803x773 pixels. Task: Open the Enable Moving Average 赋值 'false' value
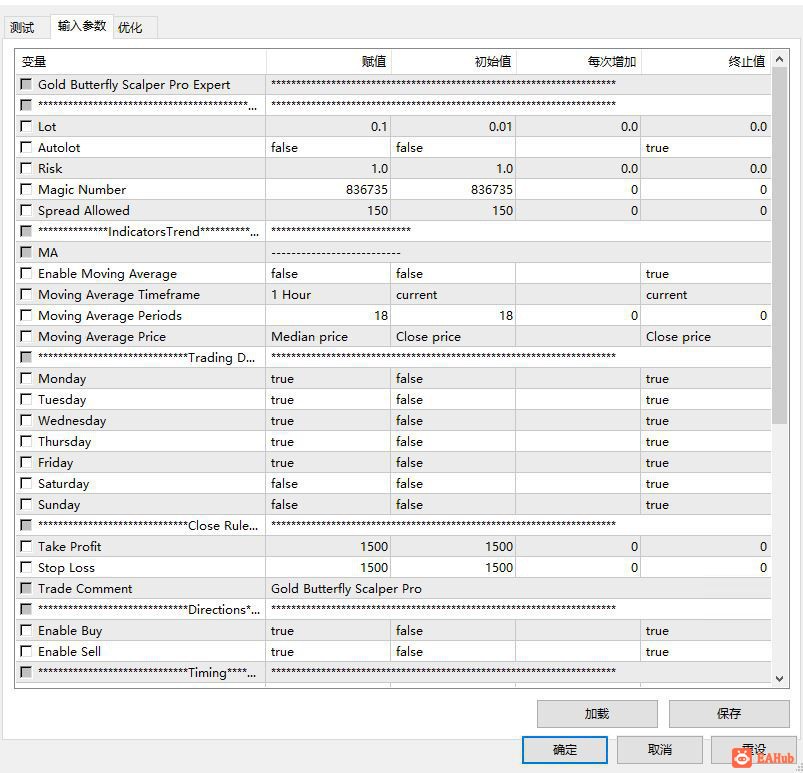point(328,274)
